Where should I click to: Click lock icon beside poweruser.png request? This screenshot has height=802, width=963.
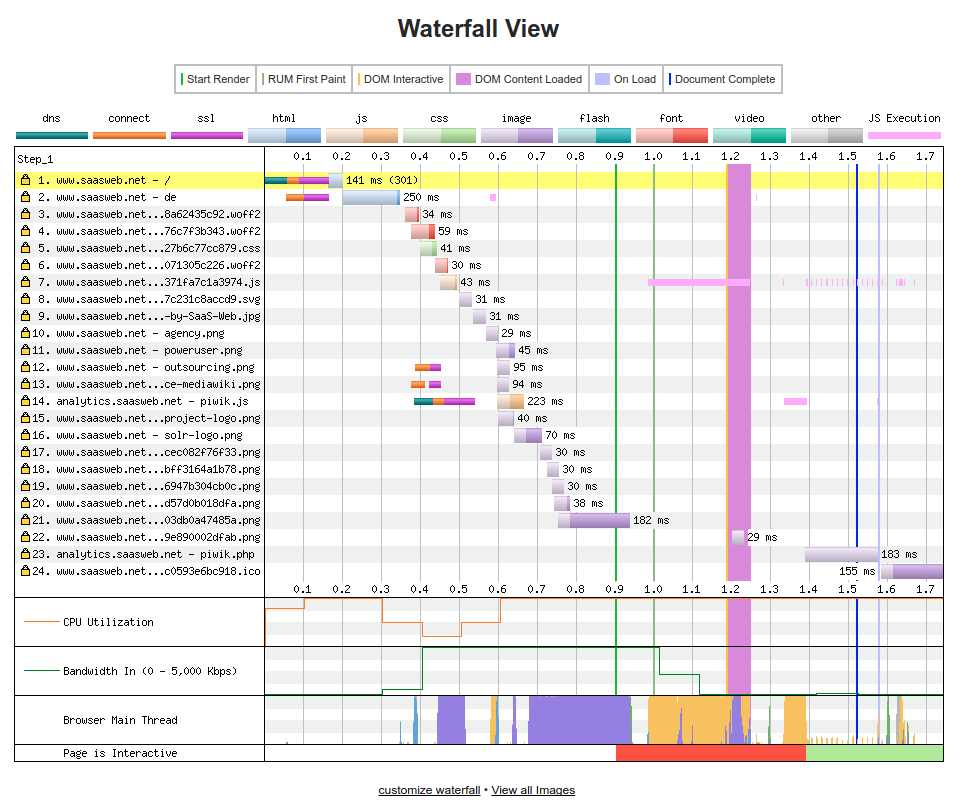point(25,350)
